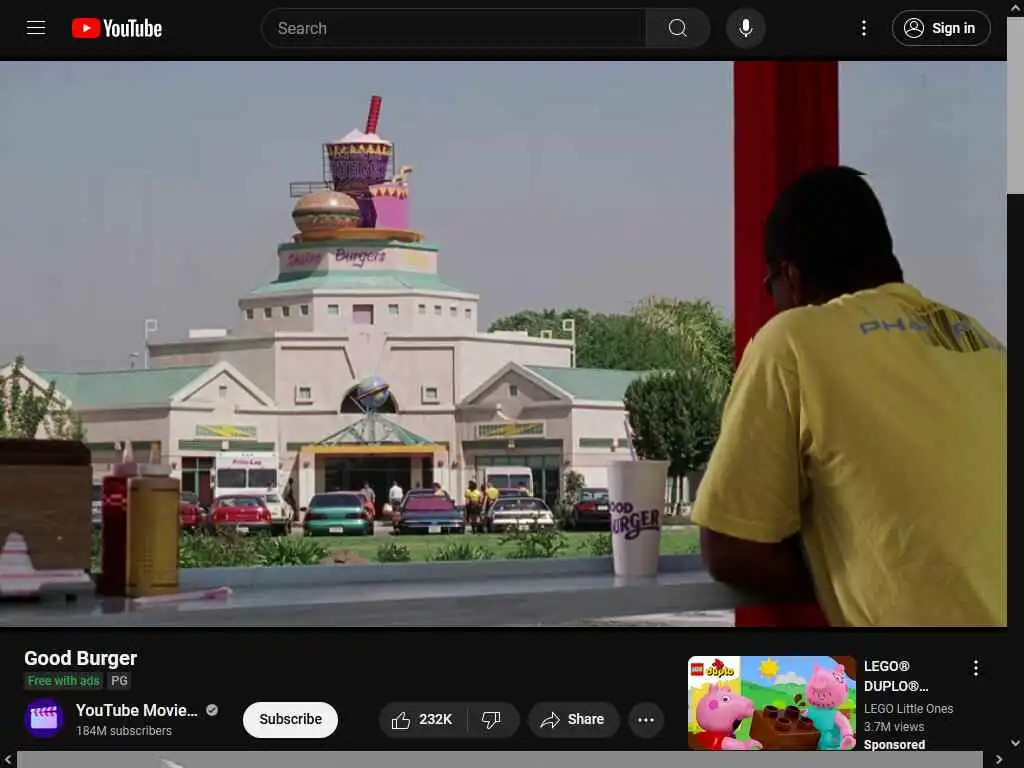Viewport: 1024px width, 768px height.
Task: Click the PG rating badge
Action: [x=119, y=680]
